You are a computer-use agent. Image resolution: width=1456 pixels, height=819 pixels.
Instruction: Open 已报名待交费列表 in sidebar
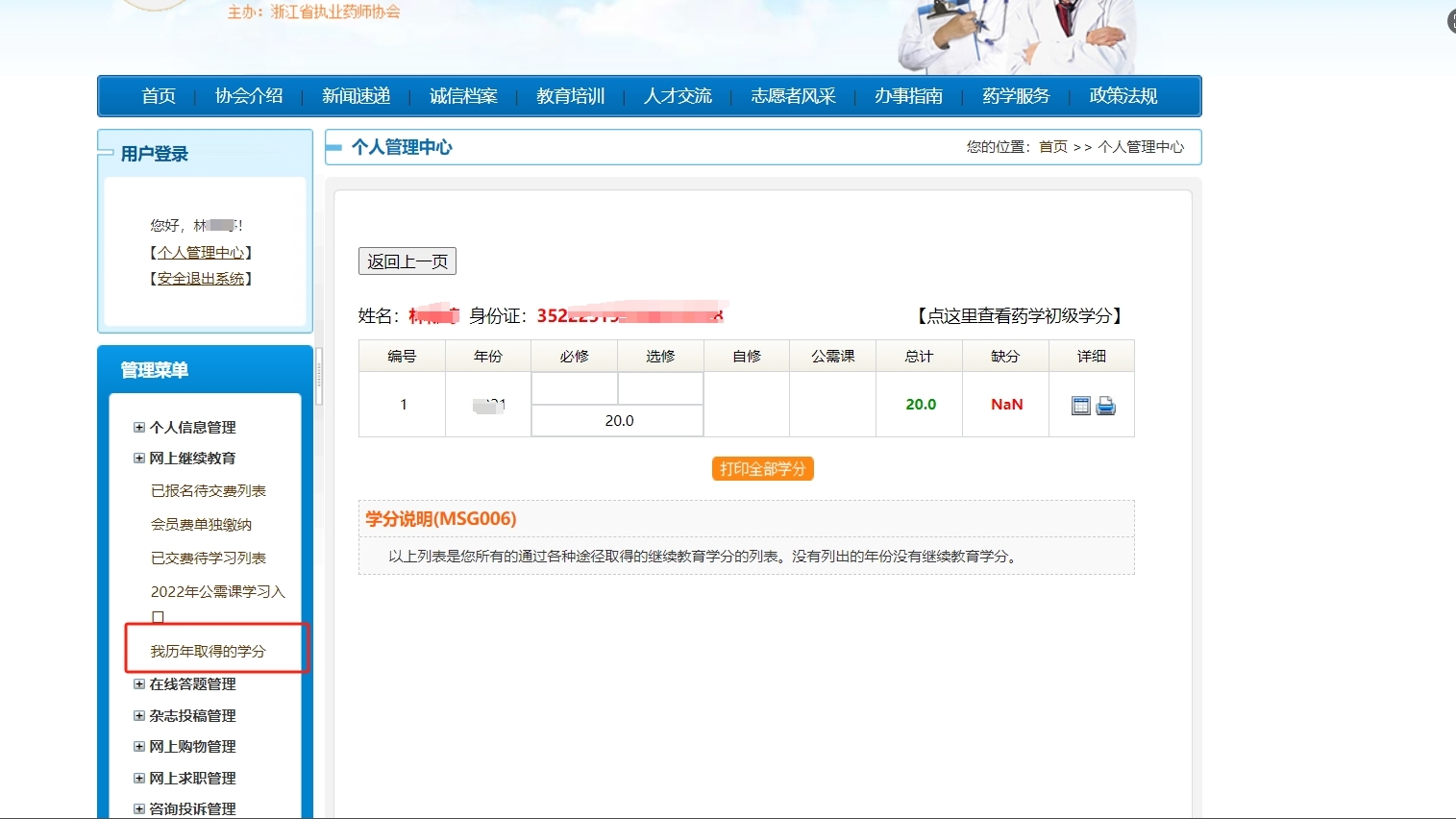208,491
